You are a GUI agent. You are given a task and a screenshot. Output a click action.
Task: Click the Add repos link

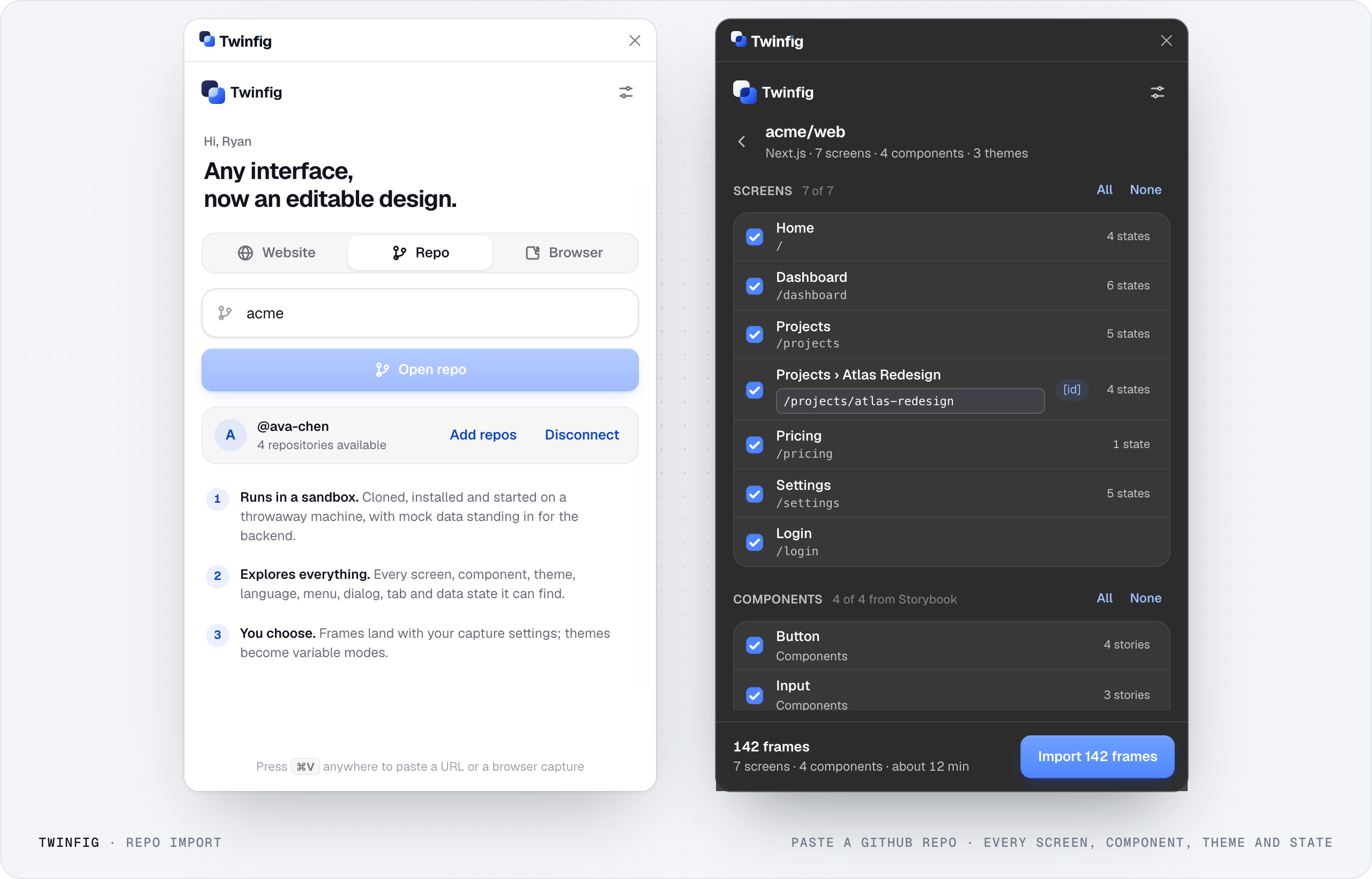(483, 435)
